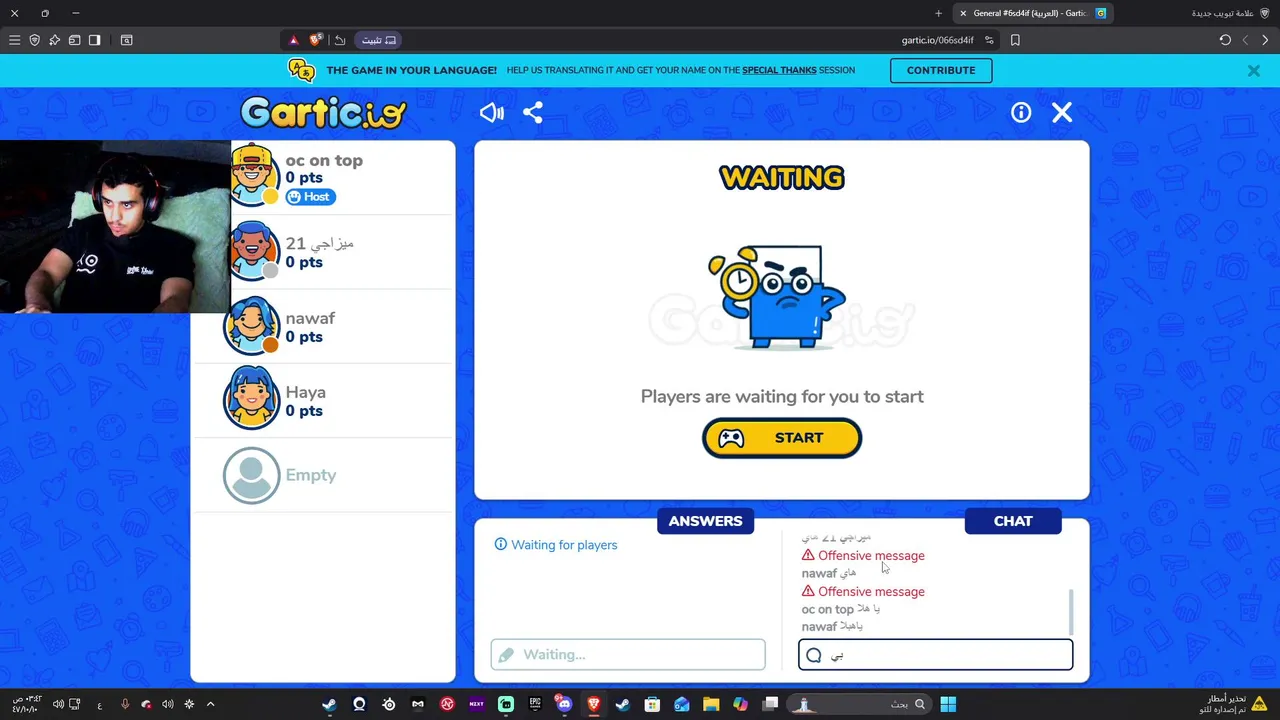The image size is (1280, 720).
Task: Toggle the browser sidebar panel
Action: point(94,40)
